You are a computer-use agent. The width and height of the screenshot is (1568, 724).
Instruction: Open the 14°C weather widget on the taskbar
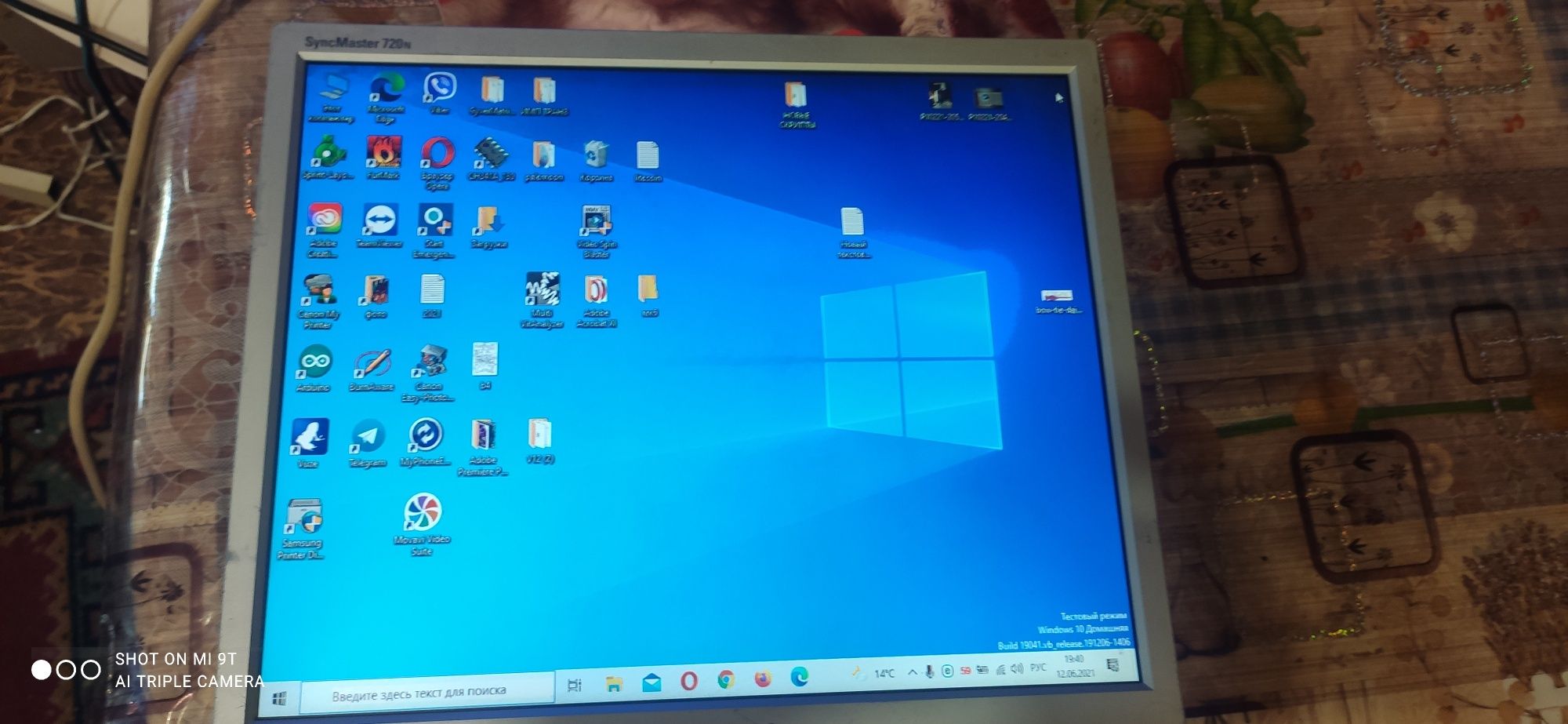[873, 673]
